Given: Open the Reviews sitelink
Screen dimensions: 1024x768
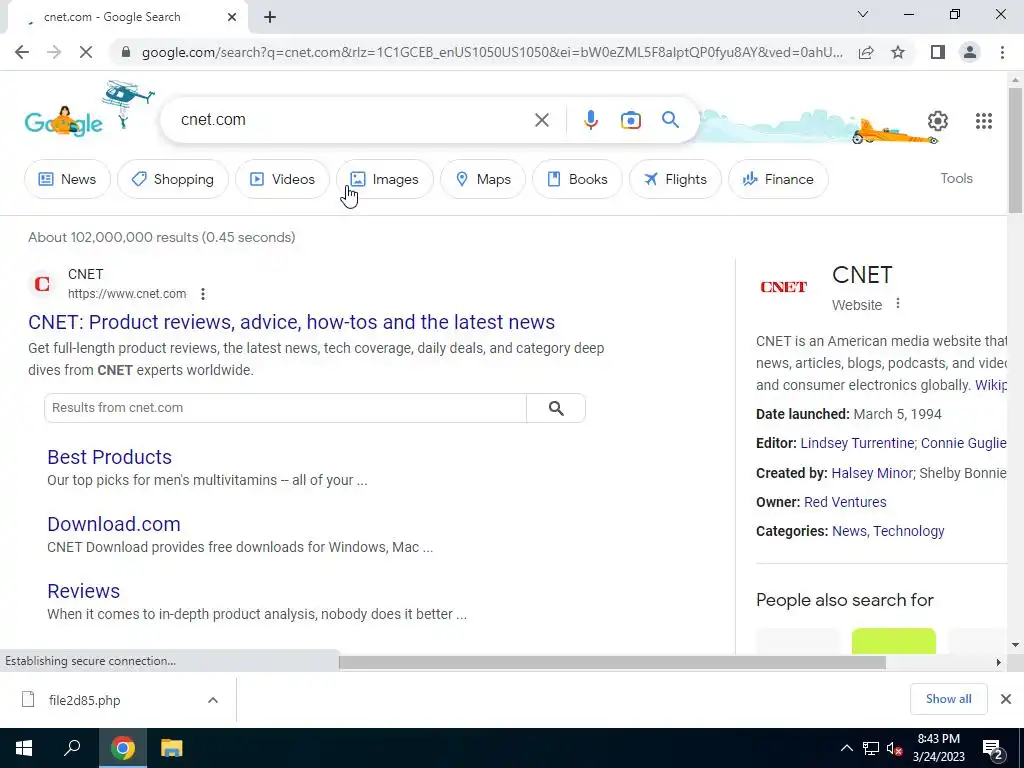Looking at the screenshot, I should point(84,591).
